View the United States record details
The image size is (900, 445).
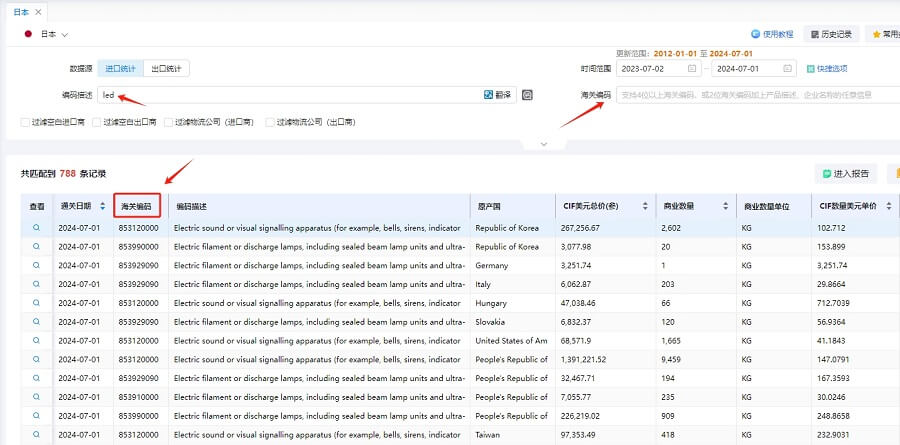pos(36,340)
